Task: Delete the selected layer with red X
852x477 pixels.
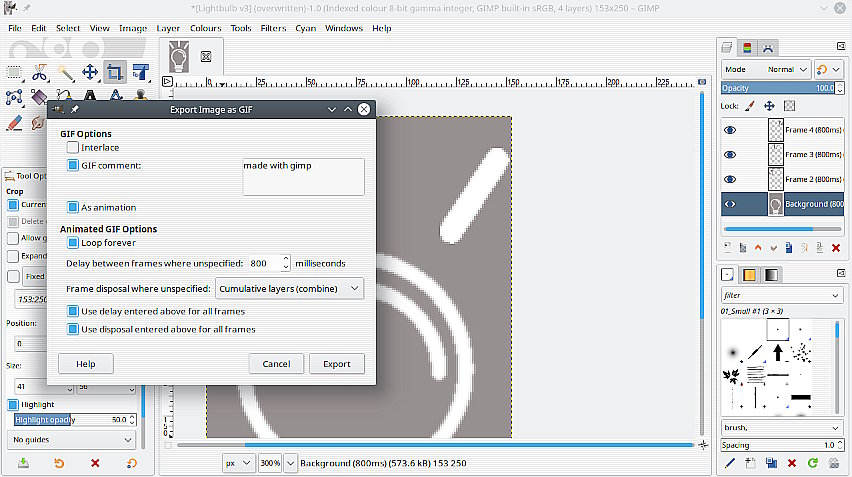Action: (x=836, y=248)
